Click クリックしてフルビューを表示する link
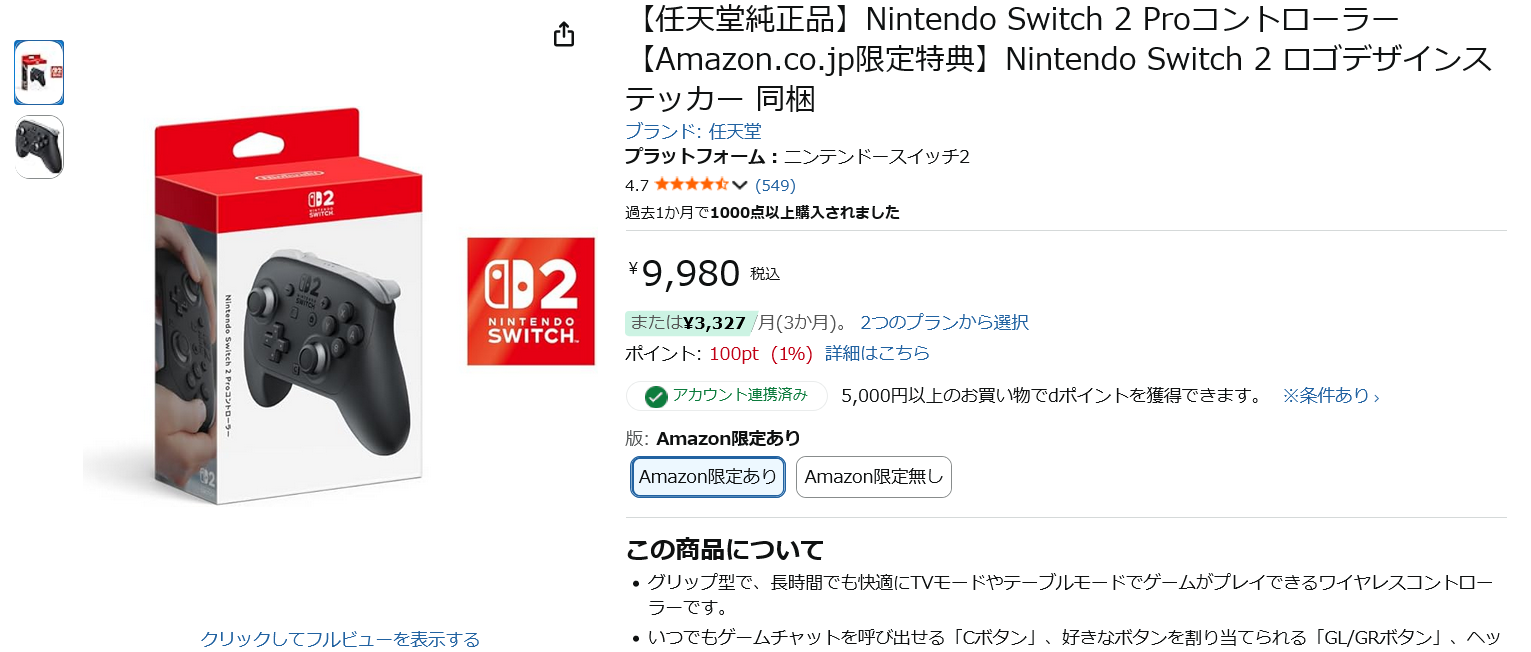Image resolution: width=1531 pixels, height=652 pixels. [x=340, y=639]
